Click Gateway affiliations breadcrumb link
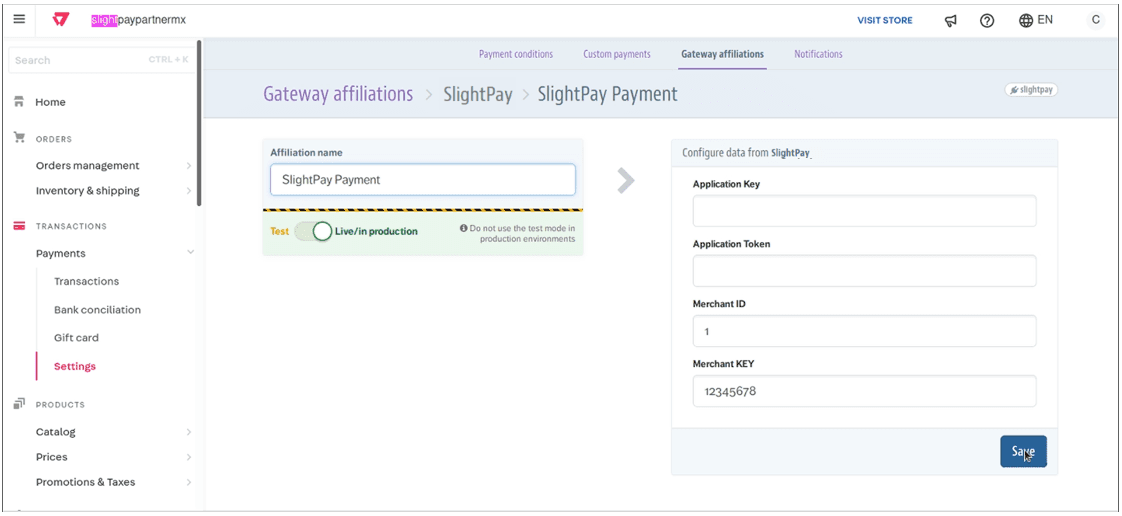 tap(338, 94)
